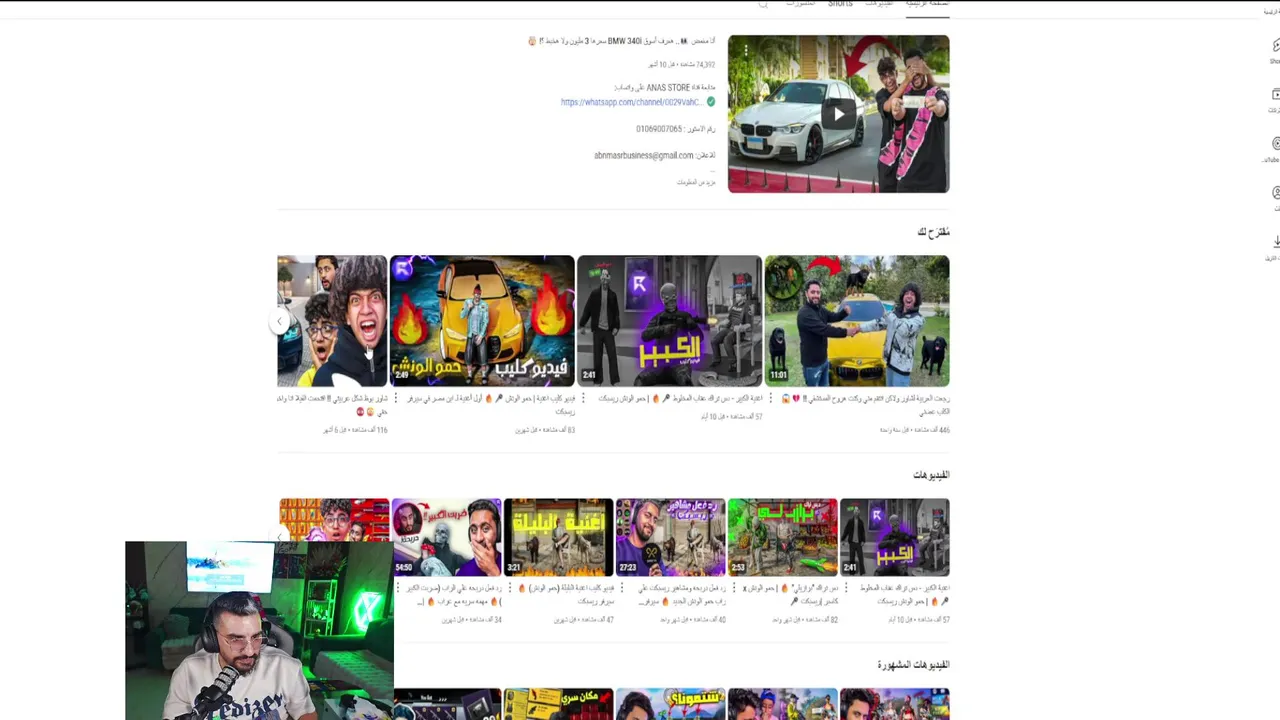Image resolution: width=1280 pixels, height=720 pixels.
Task: Click the ANAS STORE description line
Action: [665, 88]
